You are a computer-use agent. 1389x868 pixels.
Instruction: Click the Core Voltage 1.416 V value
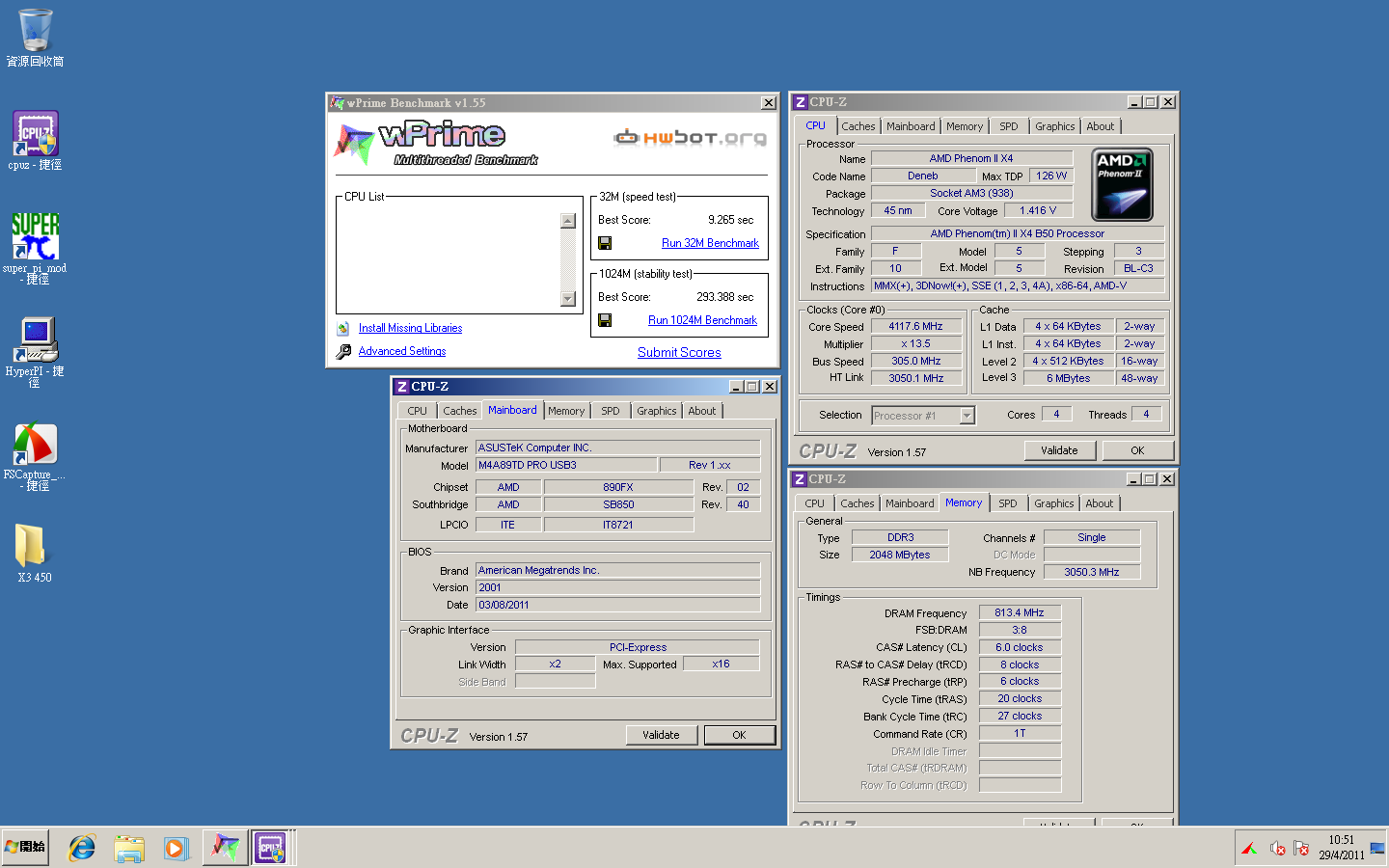click(1038, 210)
